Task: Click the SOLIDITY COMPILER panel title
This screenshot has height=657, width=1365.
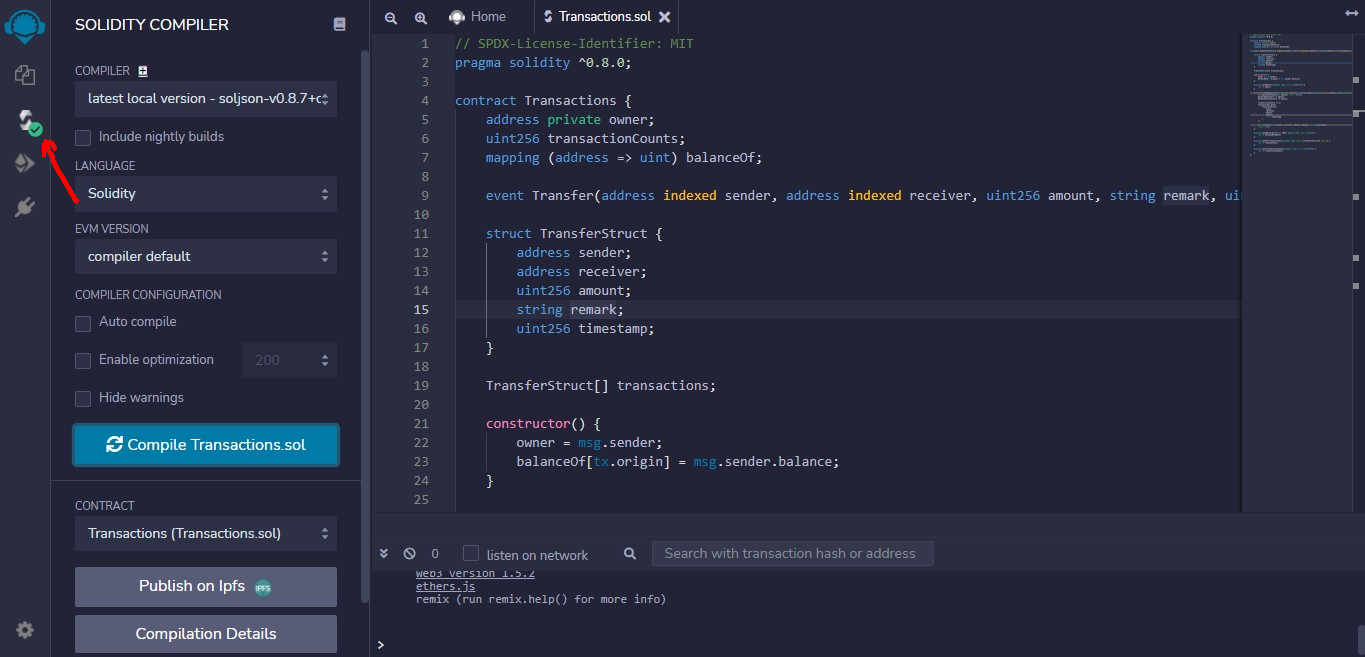Action: [152, 24]
